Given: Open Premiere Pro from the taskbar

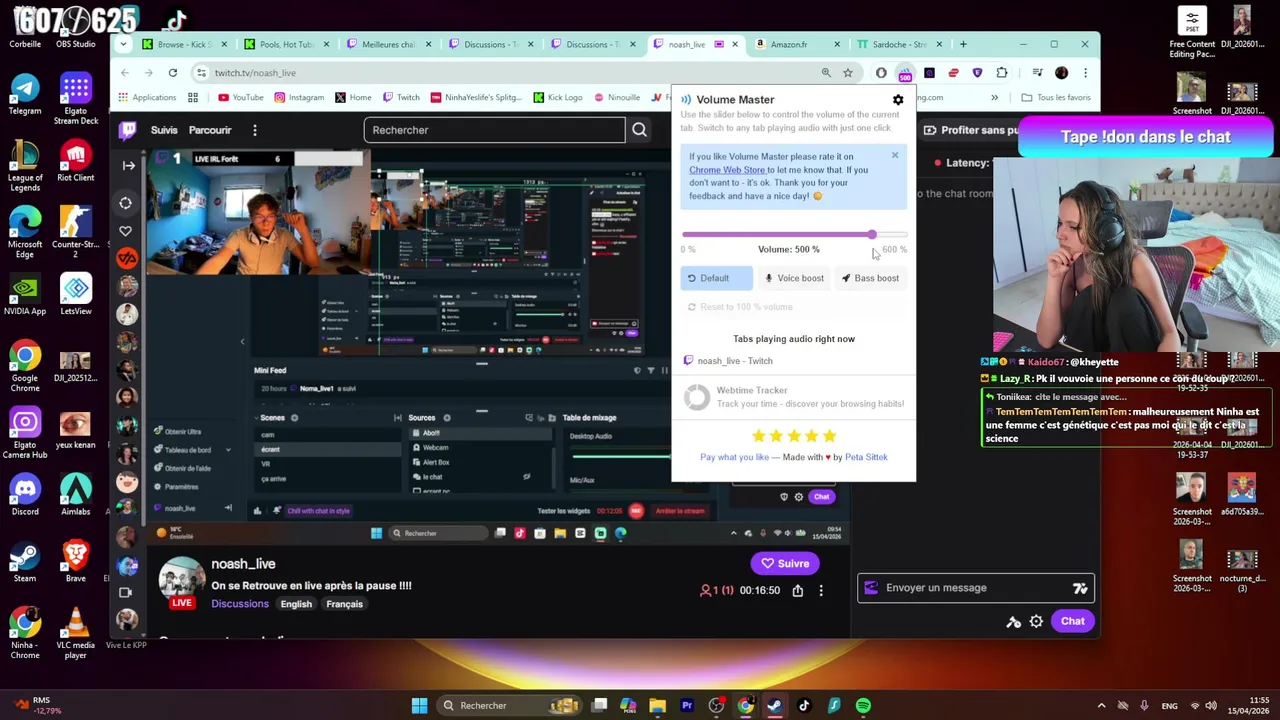Looking at the screenshot, I should click(687, 706).
